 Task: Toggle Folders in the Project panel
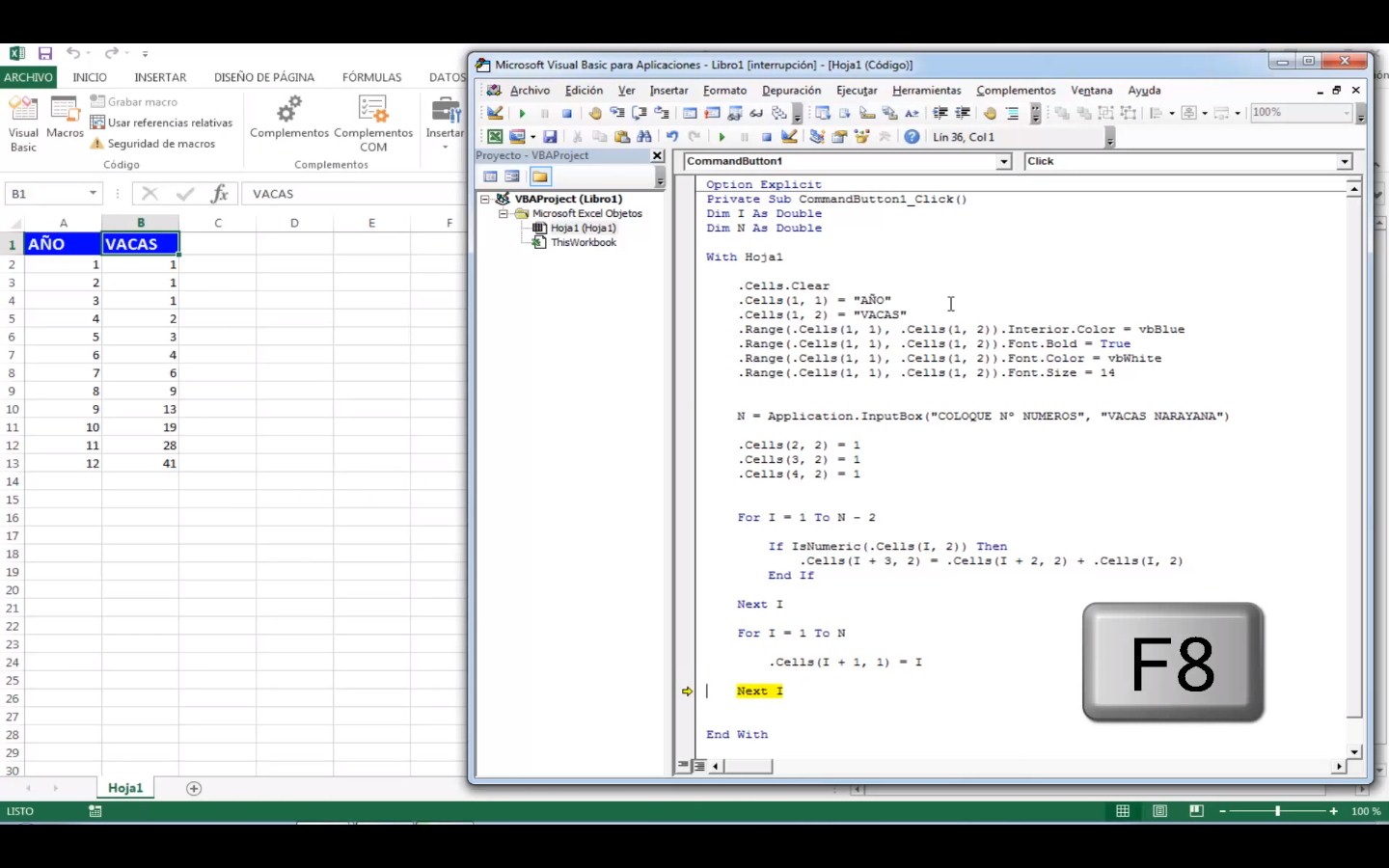pos(539,176)
